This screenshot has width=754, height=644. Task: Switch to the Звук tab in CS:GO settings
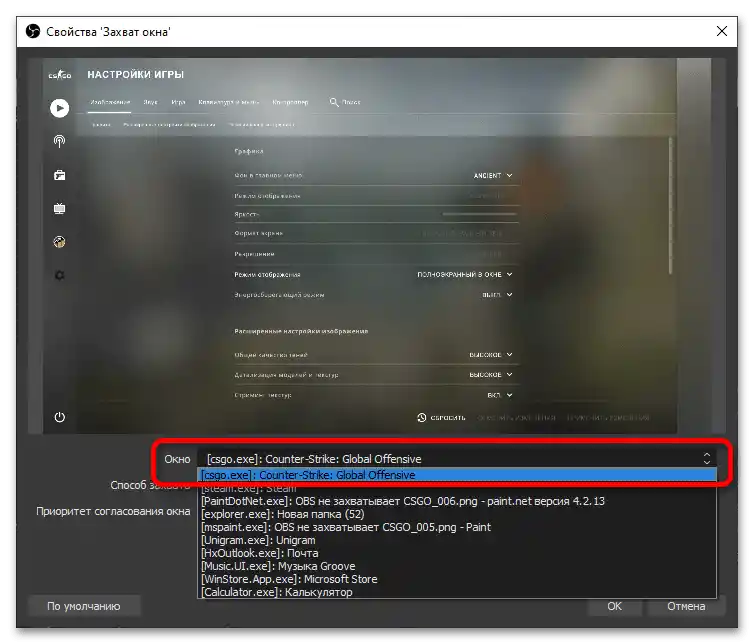pyautogui.click(x=151, y=102)
